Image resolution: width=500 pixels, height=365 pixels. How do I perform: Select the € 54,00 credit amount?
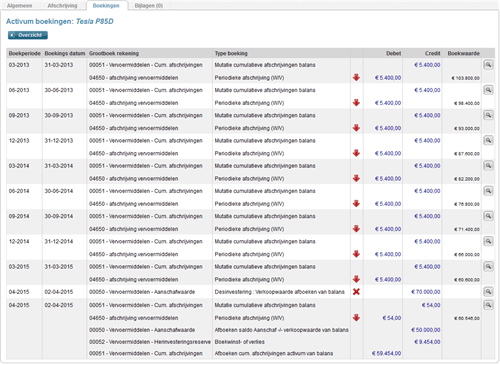point(431,305)
